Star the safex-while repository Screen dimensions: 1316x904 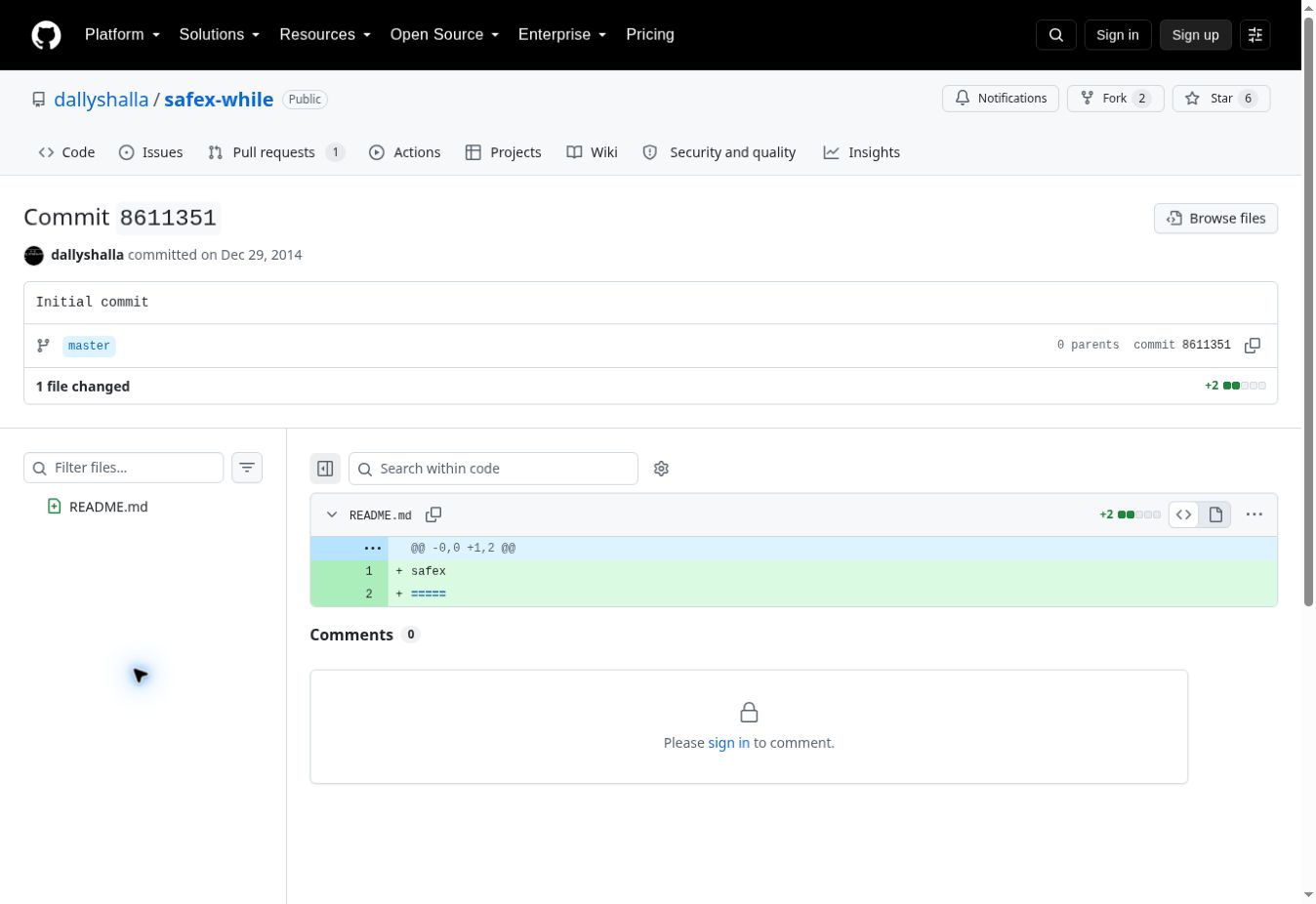(x=1221, y=99)
